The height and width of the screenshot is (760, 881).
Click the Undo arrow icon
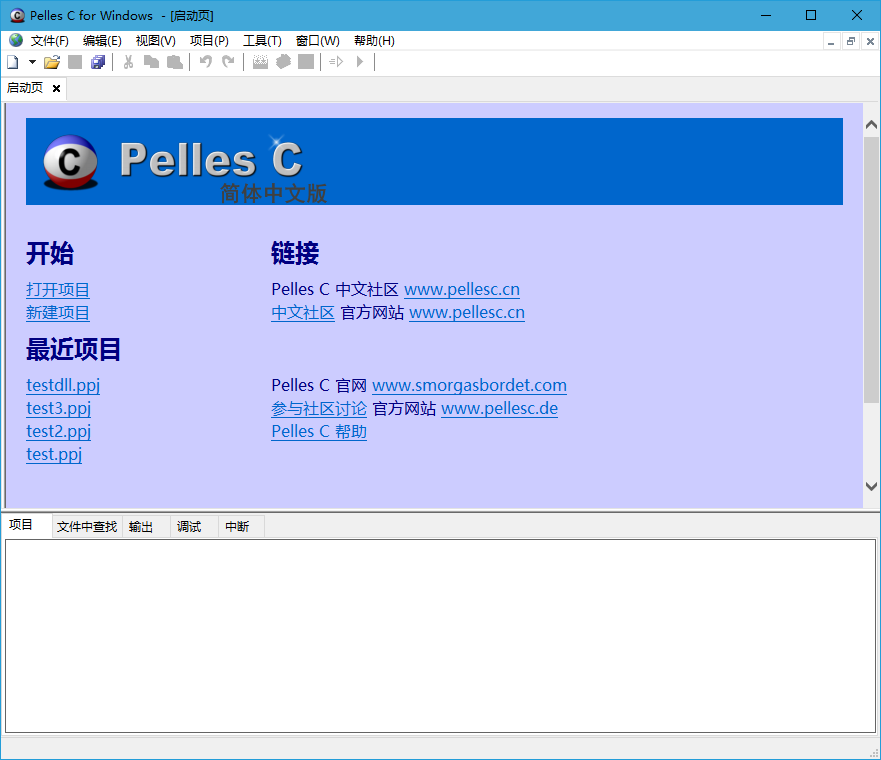[206, 62]
